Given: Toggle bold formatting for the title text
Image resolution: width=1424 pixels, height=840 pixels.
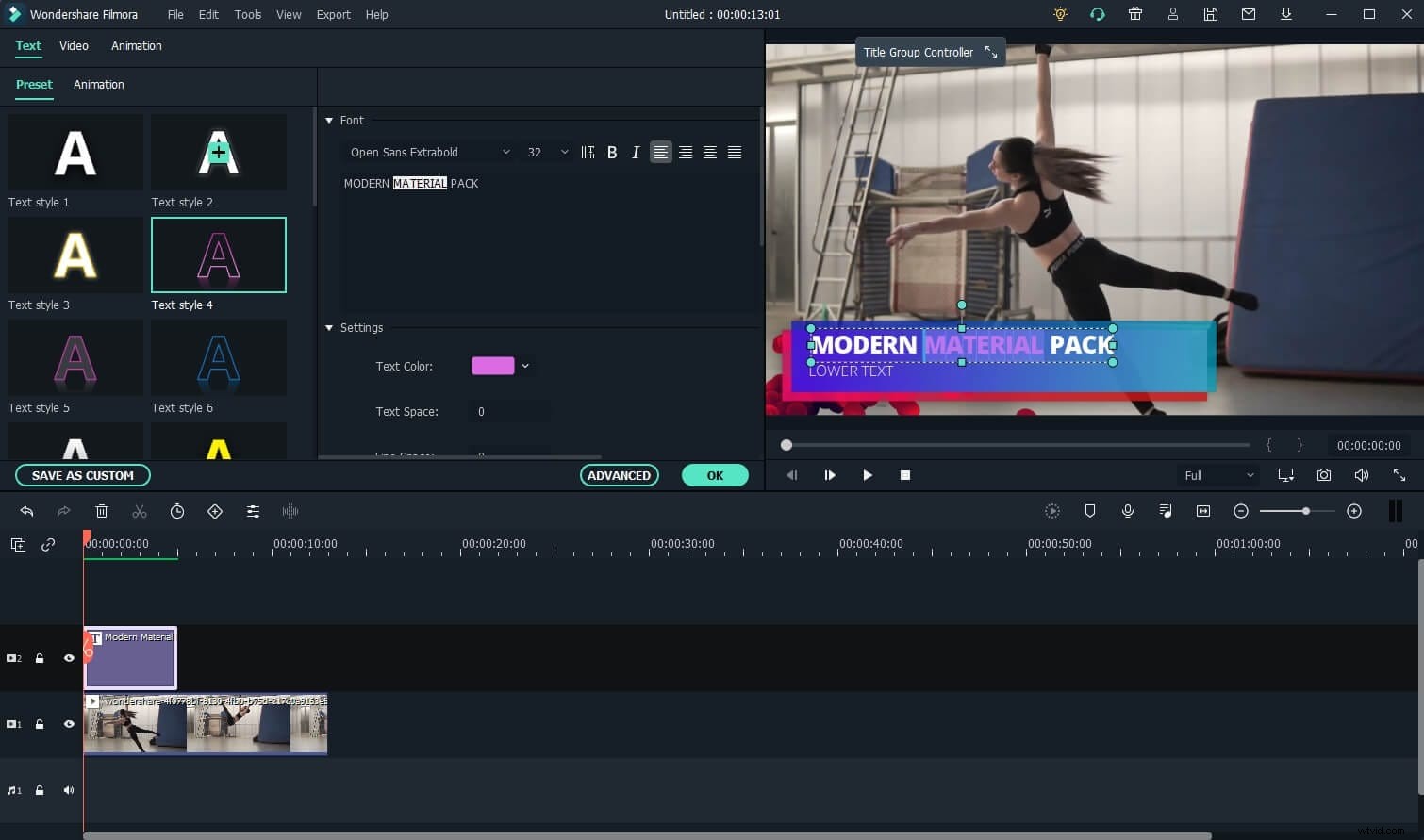Looking at the screenshot, I should coord(612,152).
